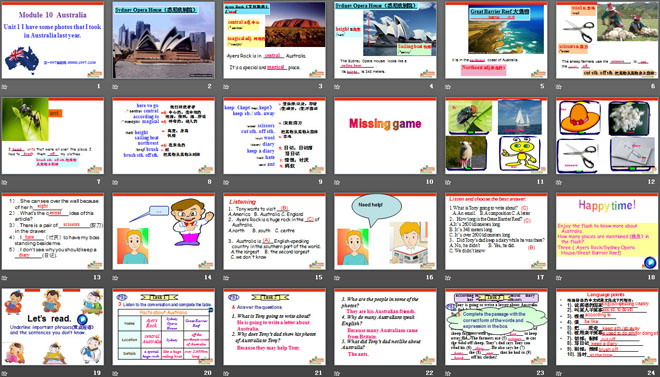The height and width of the screenshot is (377, 660).
Task: Click the animation star icon below slide 10
Action: 337,182
